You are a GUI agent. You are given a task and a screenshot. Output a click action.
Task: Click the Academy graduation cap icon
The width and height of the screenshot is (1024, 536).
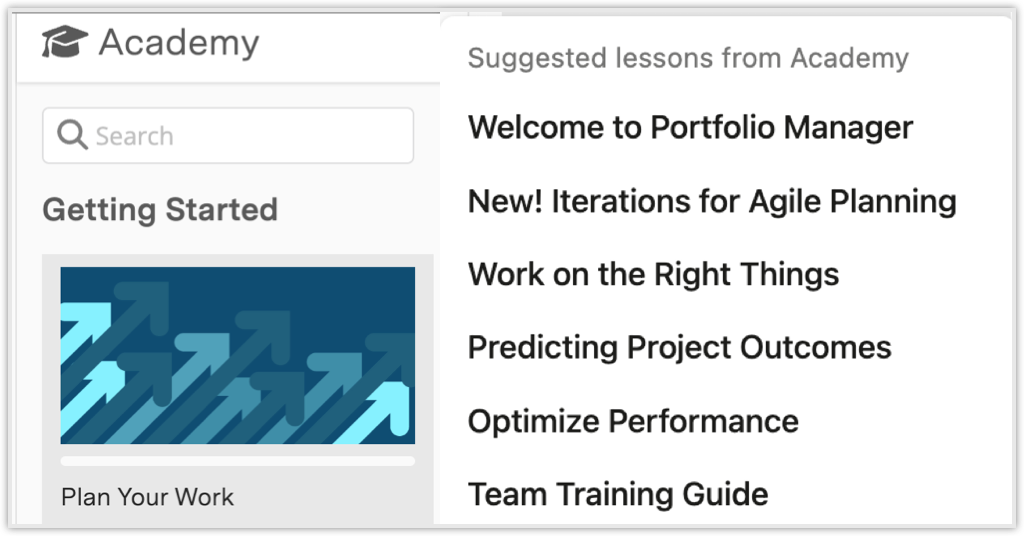pos(65,43)
